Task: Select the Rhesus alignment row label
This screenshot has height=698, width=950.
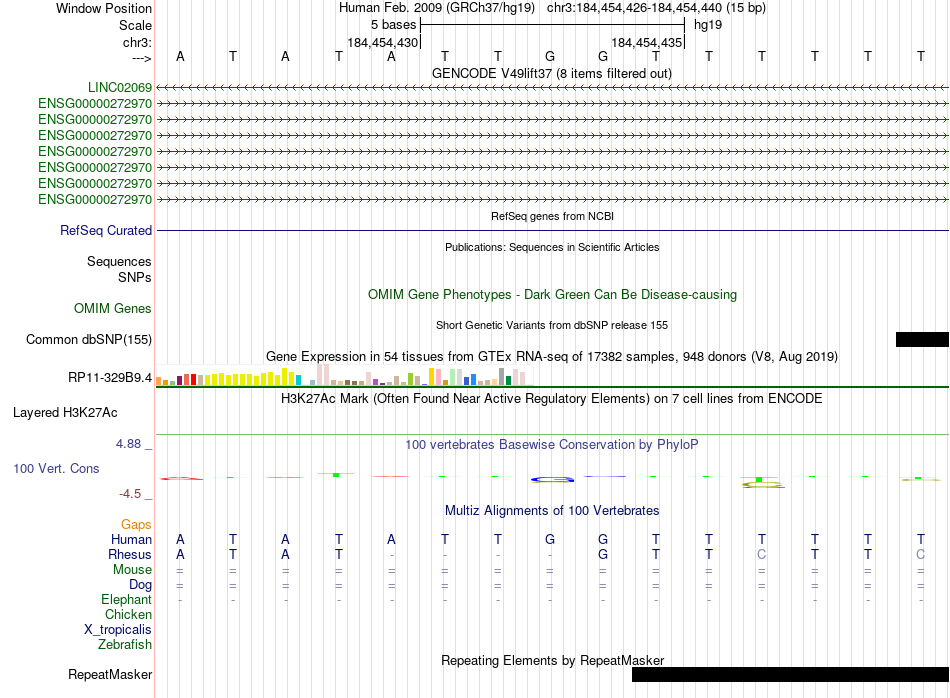Action: 130,554
